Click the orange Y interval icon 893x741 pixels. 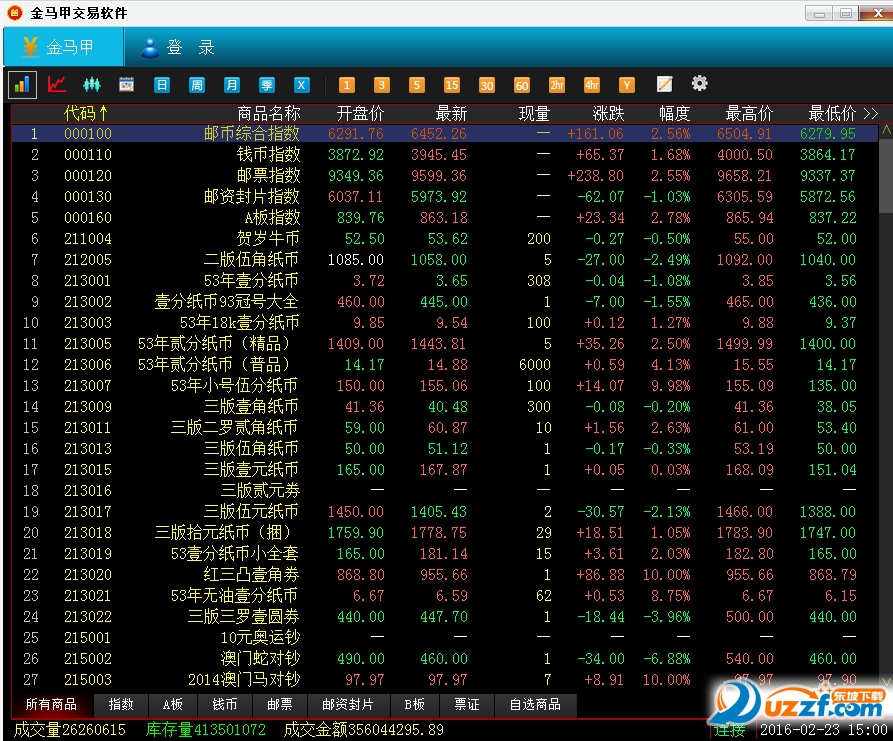(x=626, y=85)
